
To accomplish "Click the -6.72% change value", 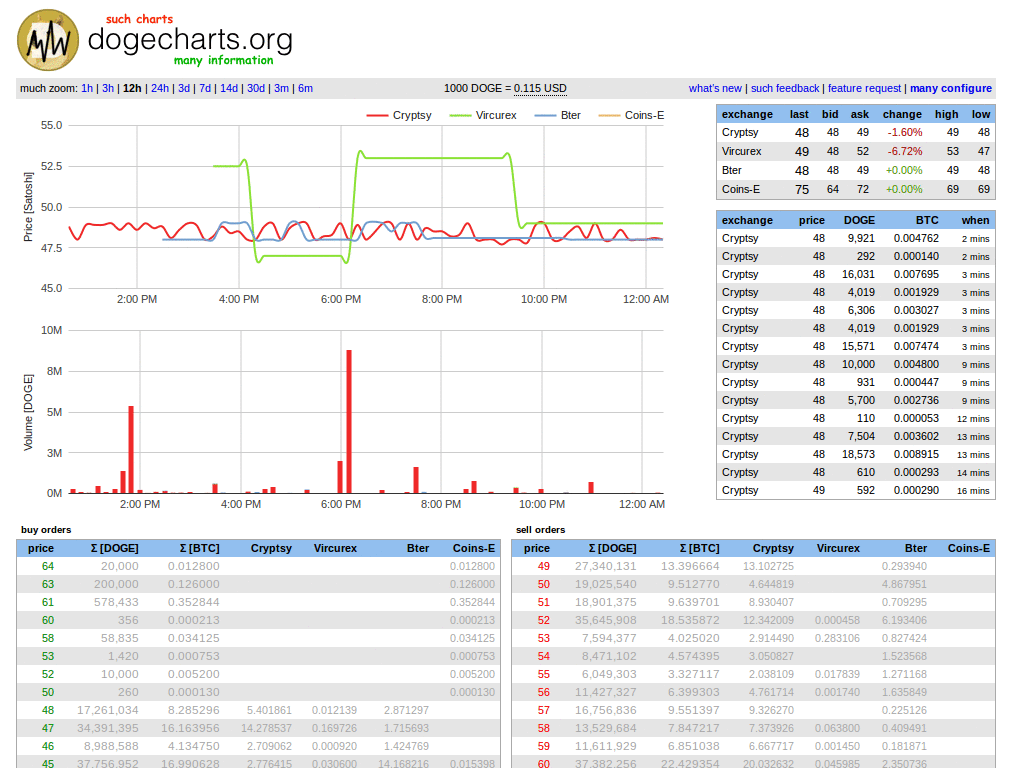I will point(904,152).
